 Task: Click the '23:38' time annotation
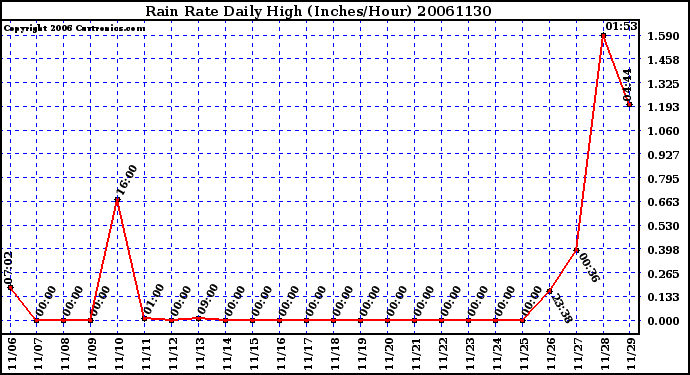click(x=561, y=308)
